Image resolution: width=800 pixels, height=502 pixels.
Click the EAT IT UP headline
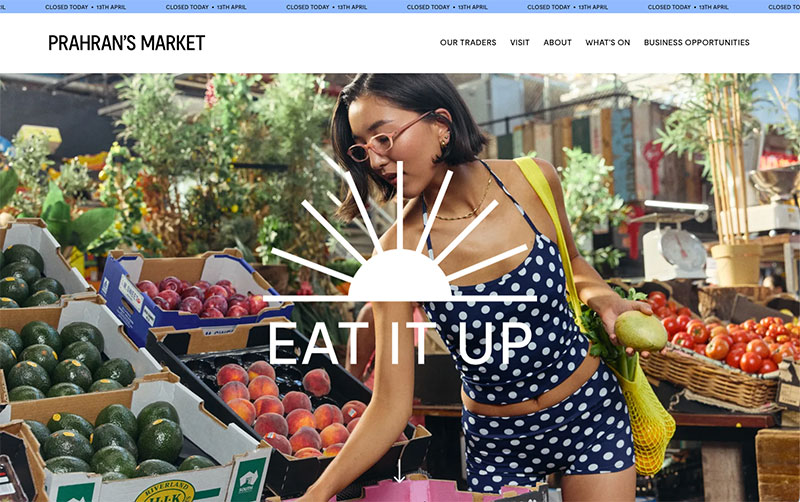click(x=400, y=343)
